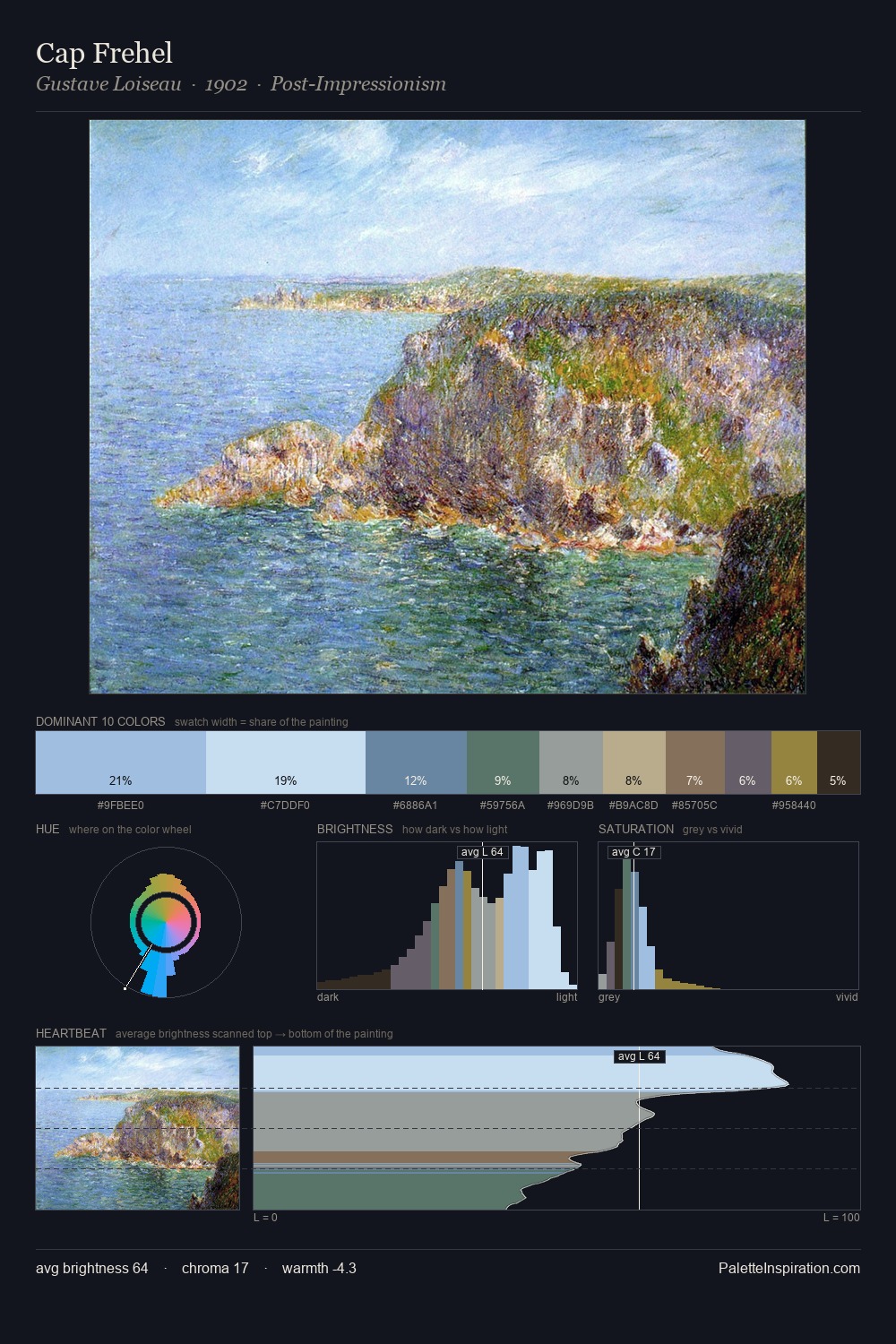Click the 'swatch width = share of the painting' note
896x1344 pixels.
coord(262,722)
